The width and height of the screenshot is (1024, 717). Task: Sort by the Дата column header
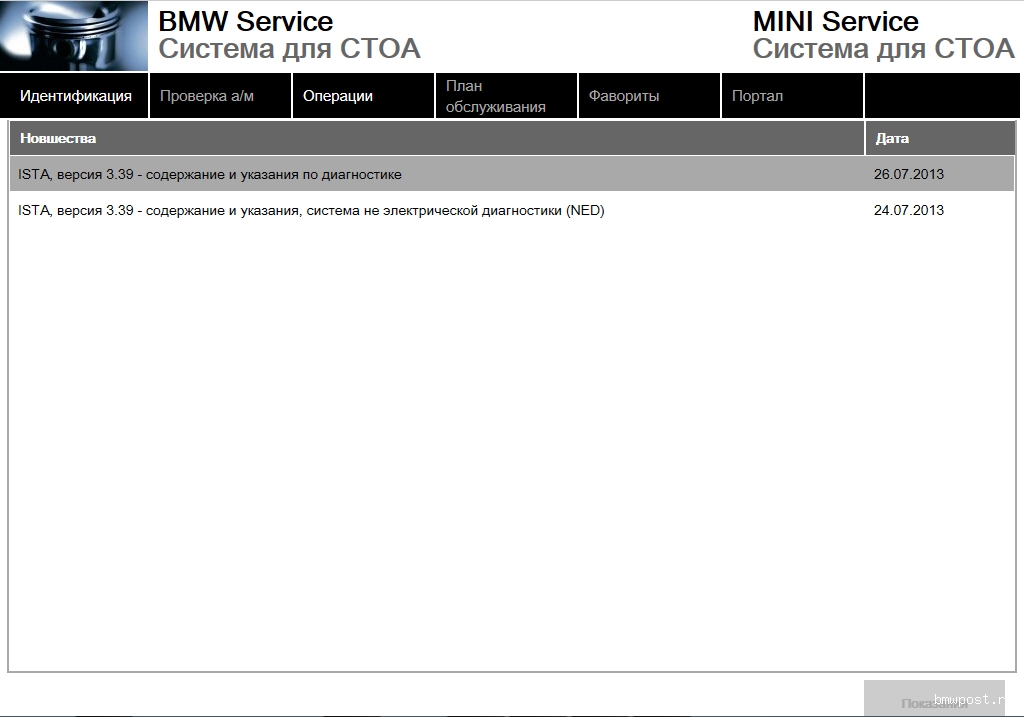tap(939, 138)
